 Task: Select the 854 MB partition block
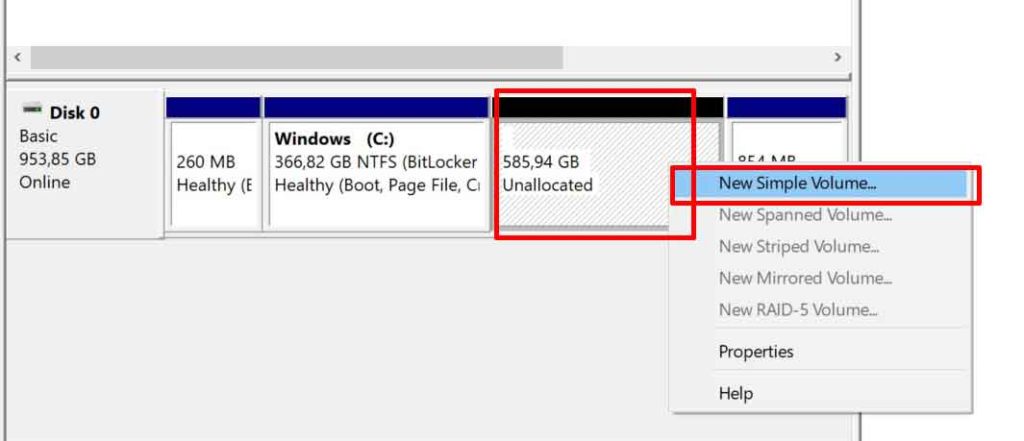point(789,142)
